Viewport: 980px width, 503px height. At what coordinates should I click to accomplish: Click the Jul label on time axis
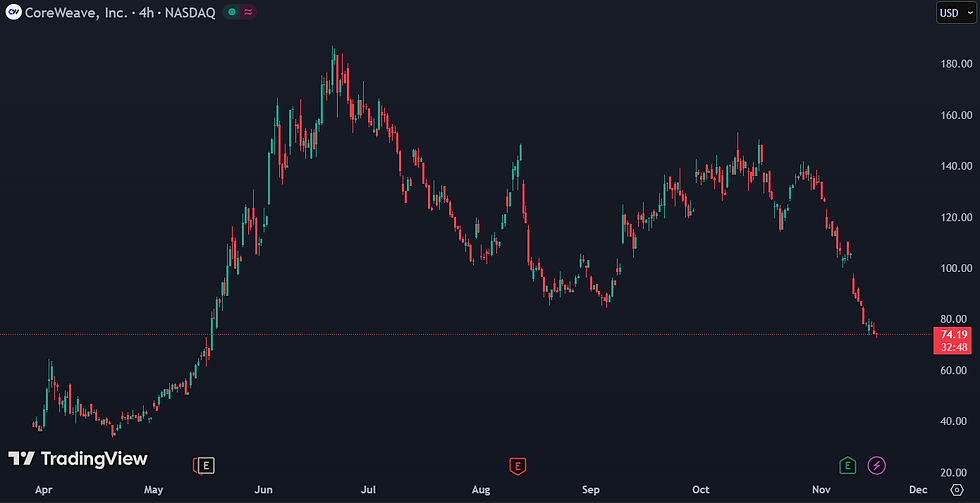[369, 490]
